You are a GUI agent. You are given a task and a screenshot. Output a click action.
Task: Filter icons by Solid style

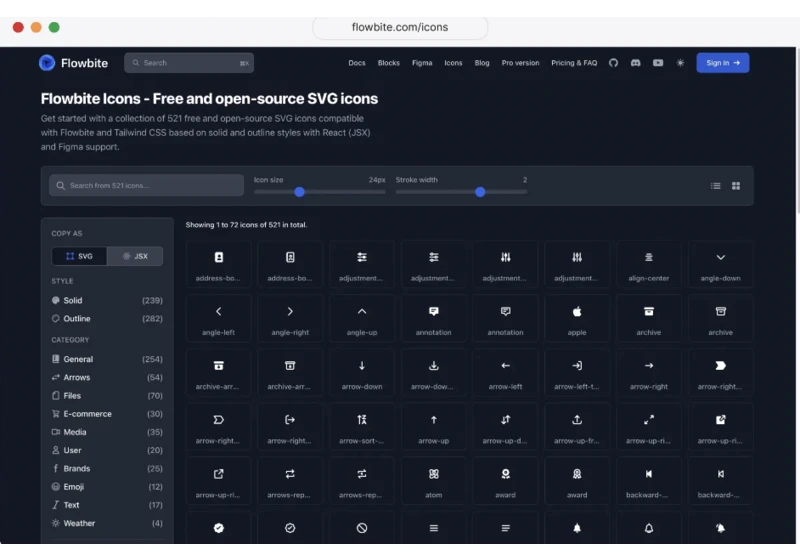(107, 300)
